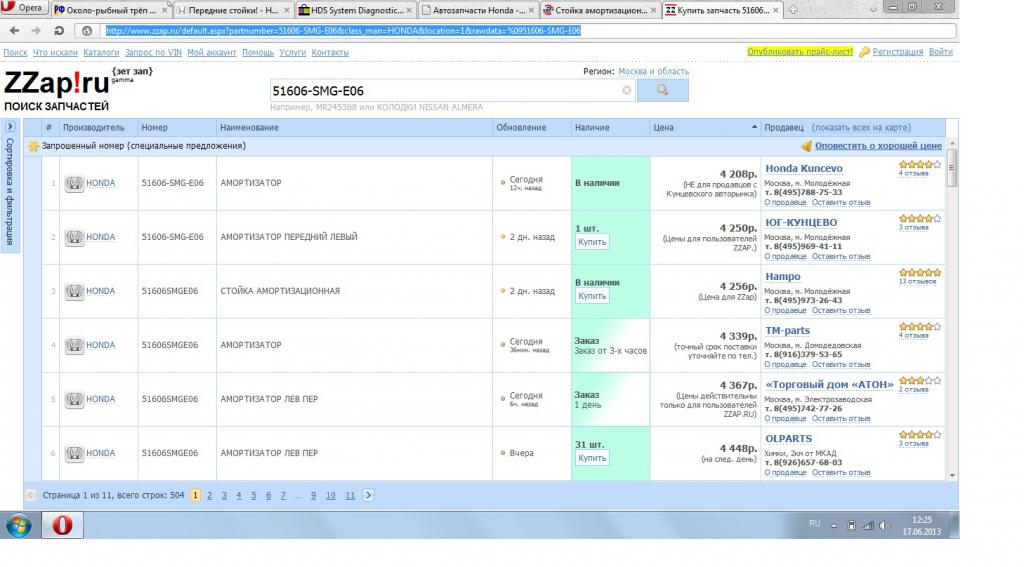Click О продавце for Hampo
The width and height of the screenshot is (1024, 567).
786,310
